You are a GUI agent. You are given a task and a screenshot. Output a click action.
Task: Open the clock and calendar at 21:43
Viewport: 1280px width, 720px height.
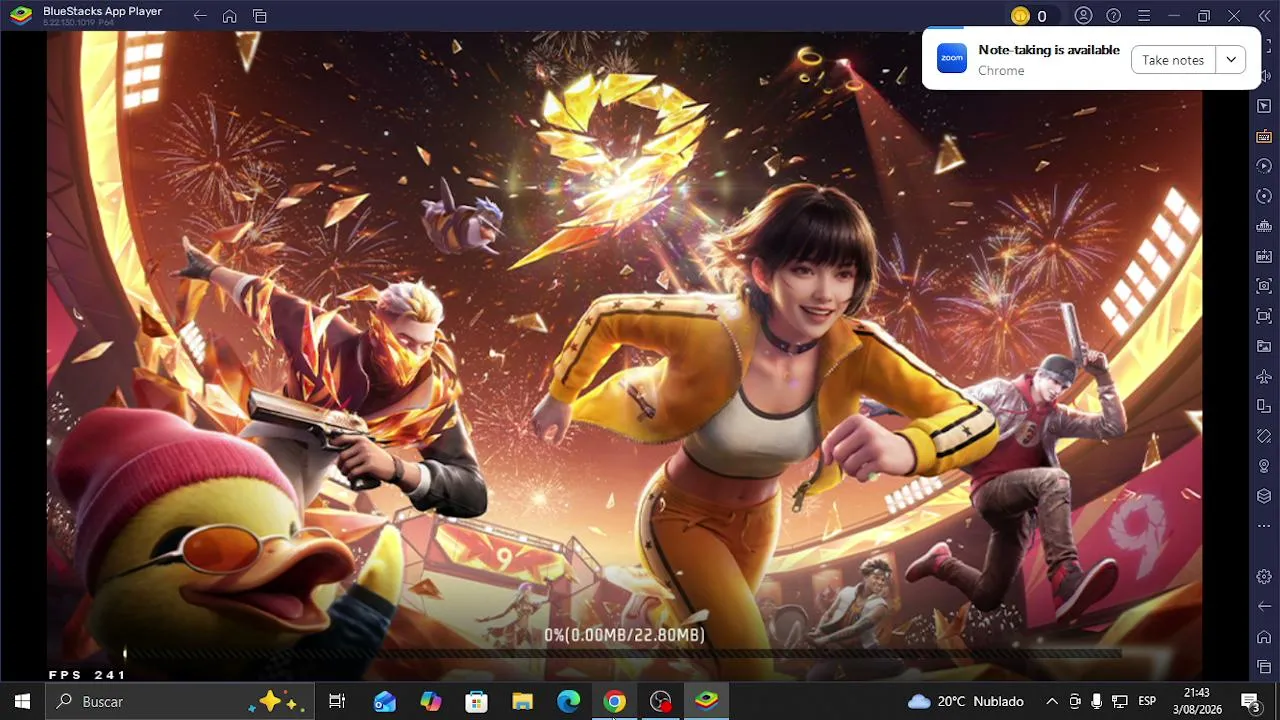click(1196, 702)
